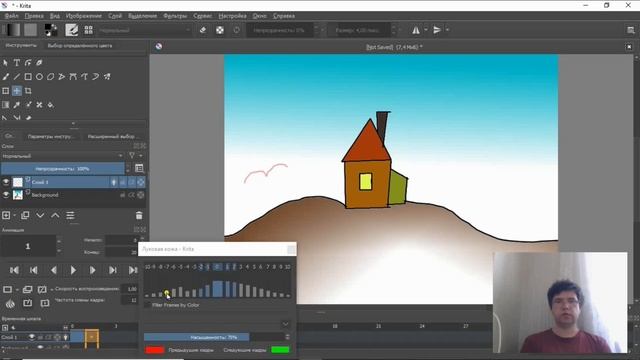
Task: Click the foreground/background color selector
Action: pos(51,30)
